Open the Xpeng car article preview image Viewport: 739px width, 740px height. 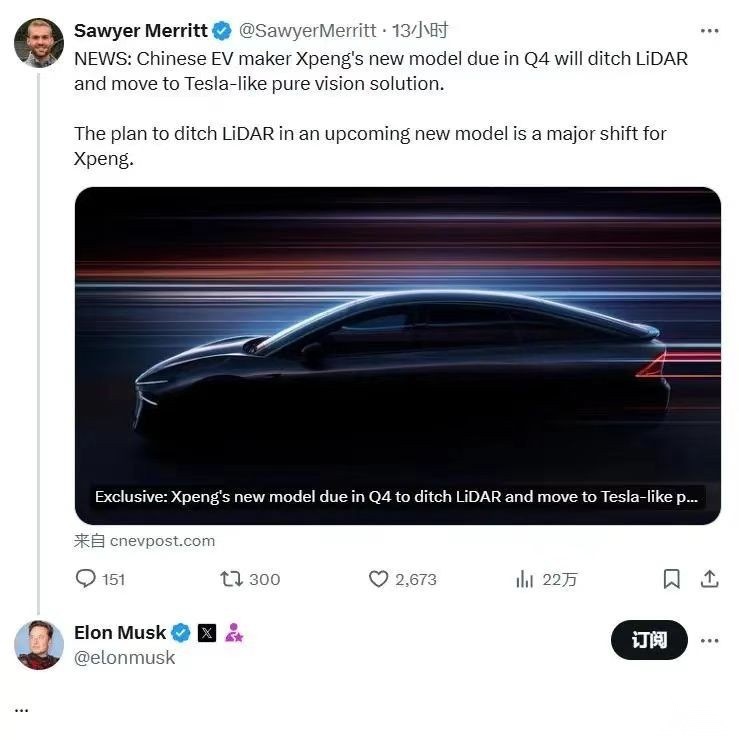pyautogui.click(x=398, y=356)
